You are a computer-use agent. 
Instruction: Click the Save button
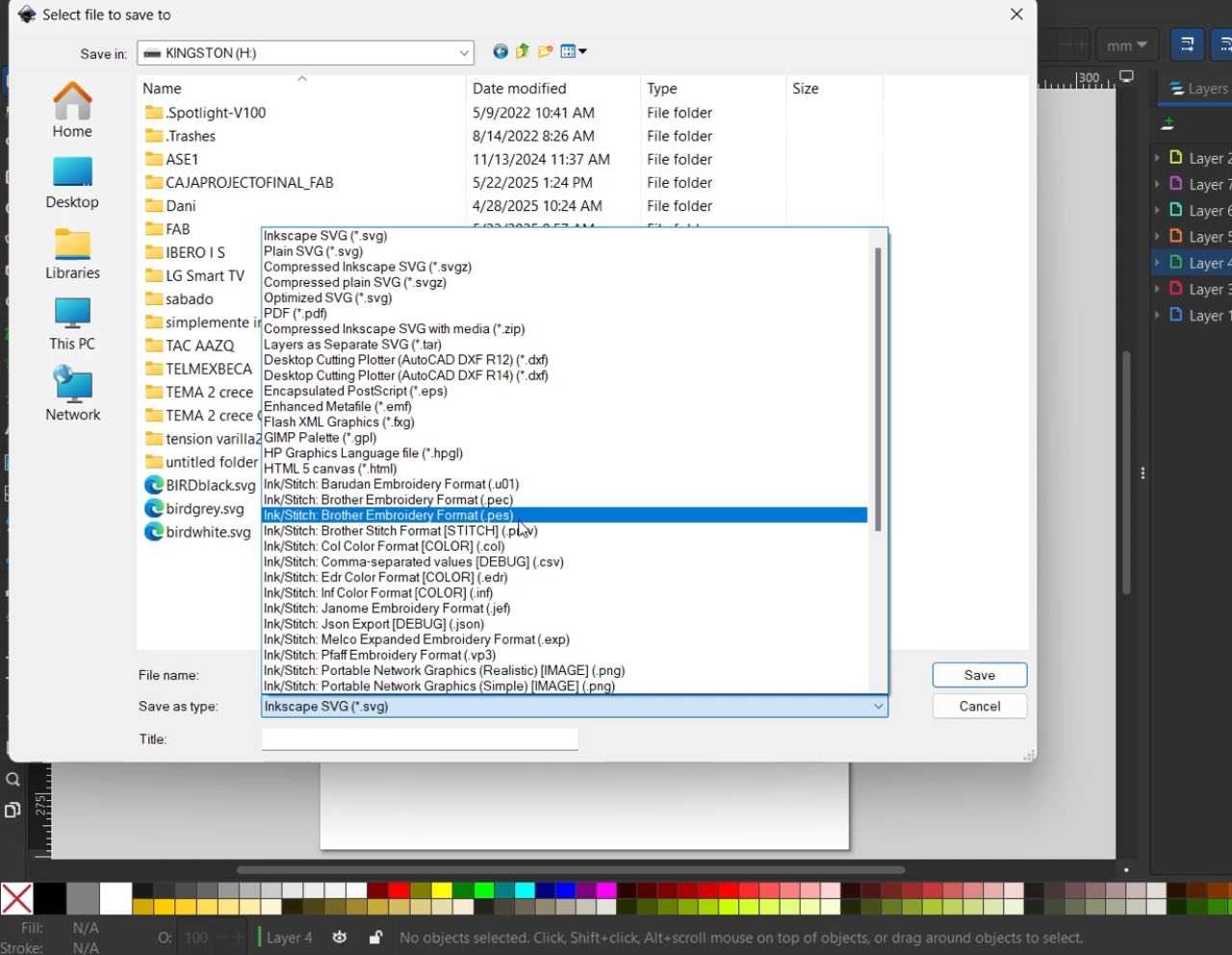click(x=980, y=676)
